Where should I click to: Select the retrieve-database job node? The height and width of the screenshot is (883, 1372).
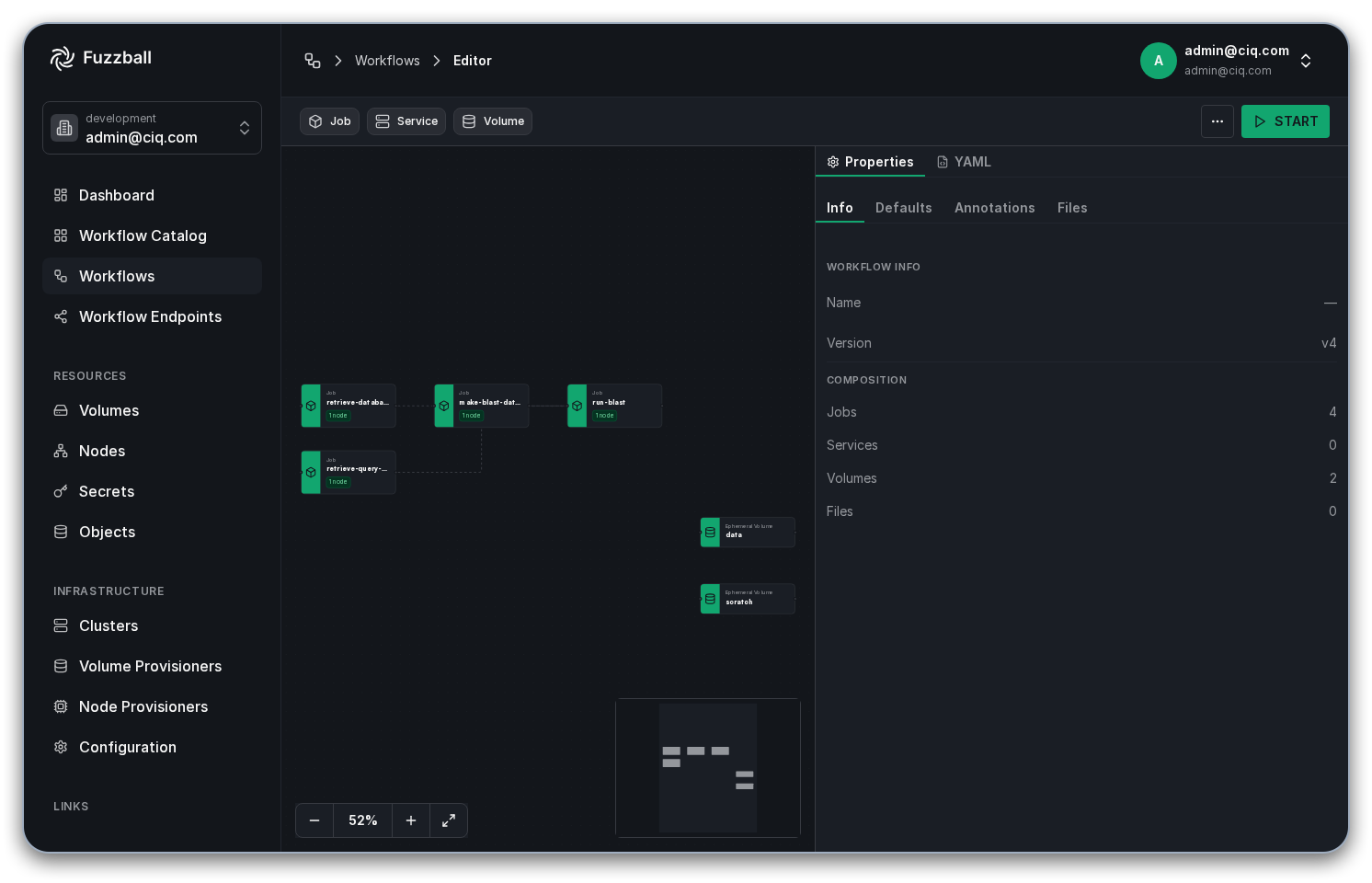coord(349,406)
